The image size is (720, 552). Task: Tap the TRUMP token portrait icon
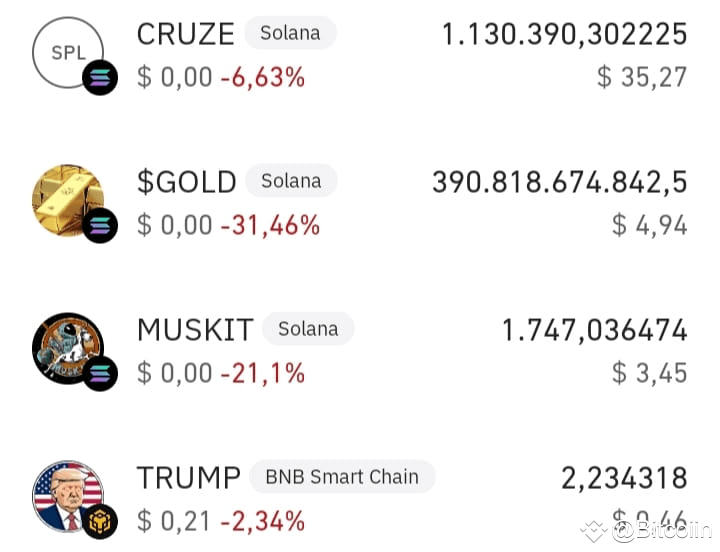coord(68,496)
